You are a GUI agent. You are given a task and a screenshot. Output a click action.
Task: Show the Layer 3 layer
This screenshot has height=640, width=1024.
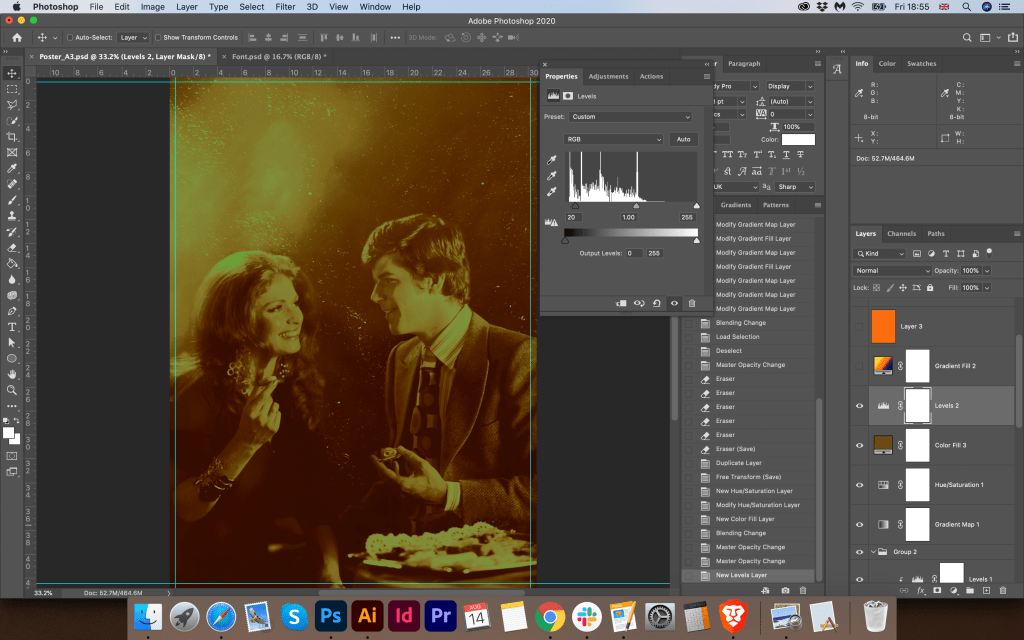coord(859,326)
